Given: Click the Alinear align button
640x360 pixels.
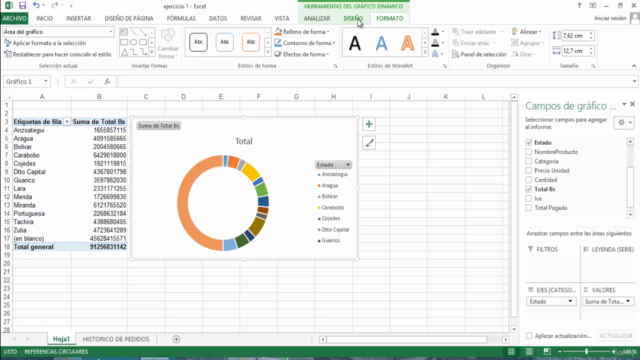Looking at the screenshot, I should point(527,32).
